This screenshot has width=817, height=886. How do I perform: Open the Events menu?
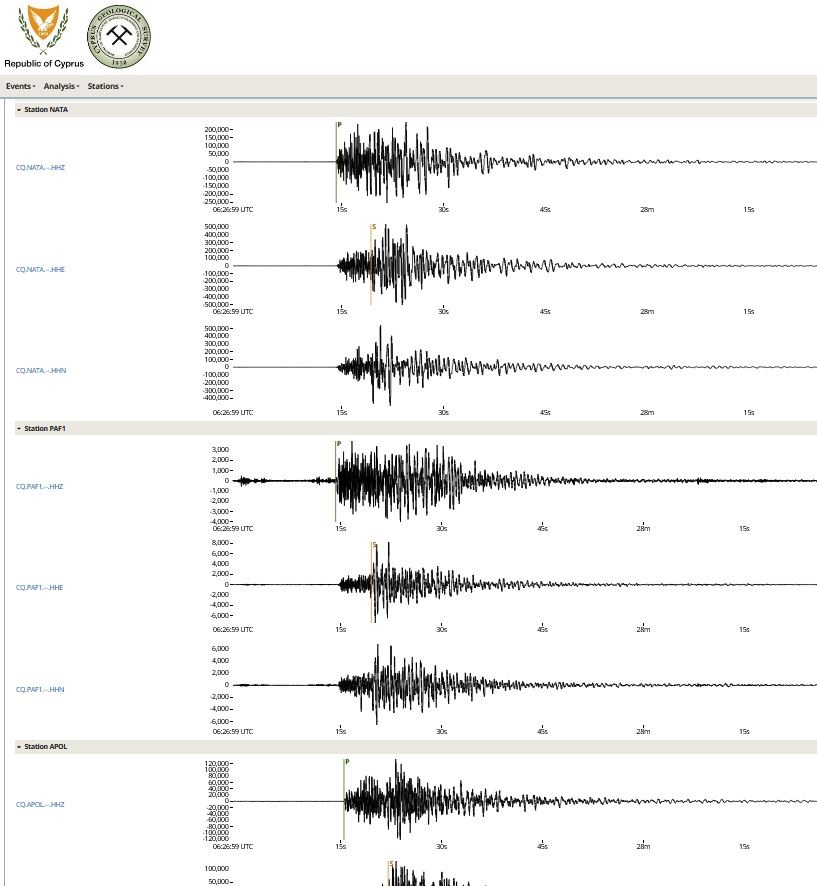point(20,86)
